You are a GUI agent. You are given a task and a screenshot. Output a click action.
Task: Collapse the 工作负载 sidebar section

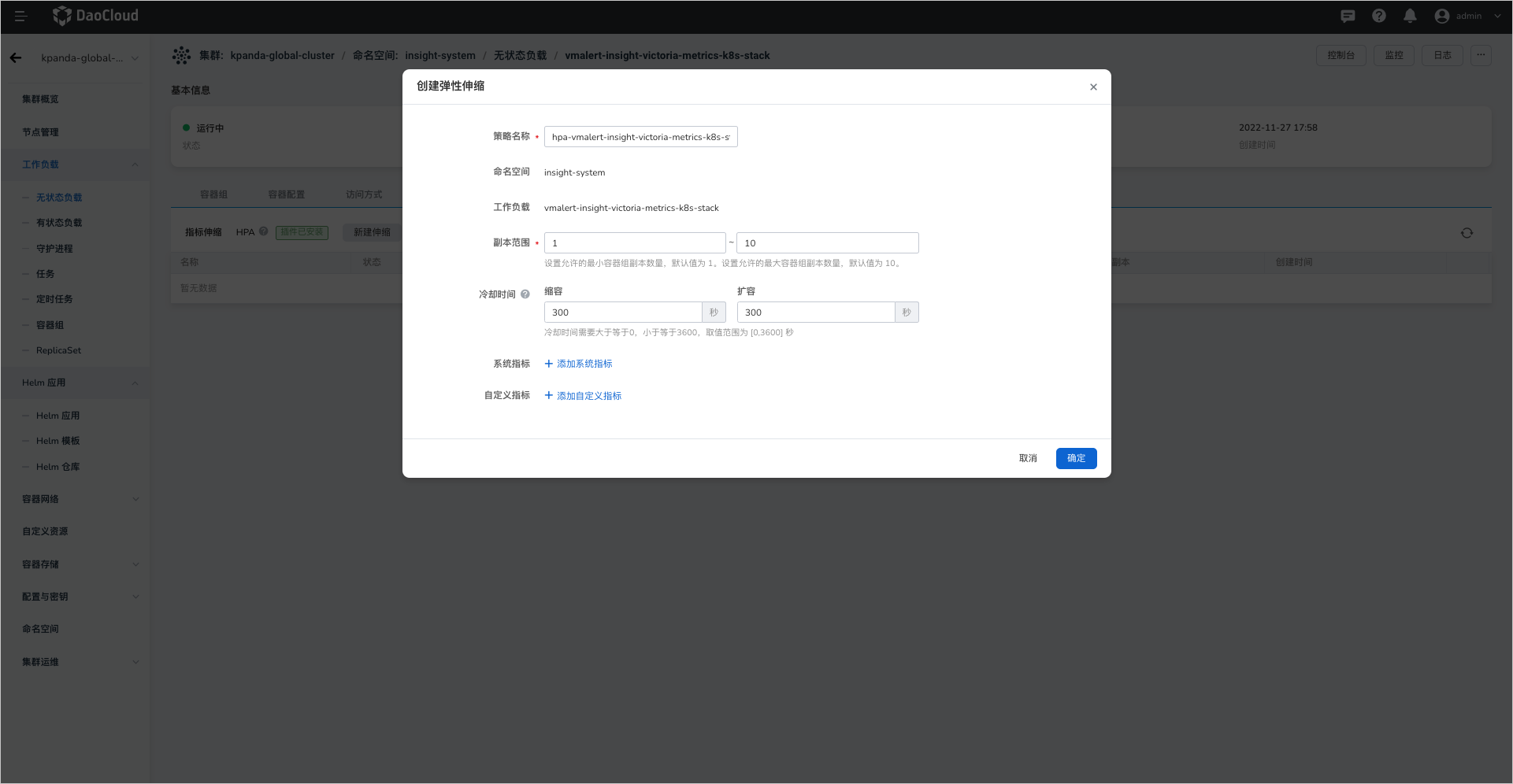coord(135,165)
